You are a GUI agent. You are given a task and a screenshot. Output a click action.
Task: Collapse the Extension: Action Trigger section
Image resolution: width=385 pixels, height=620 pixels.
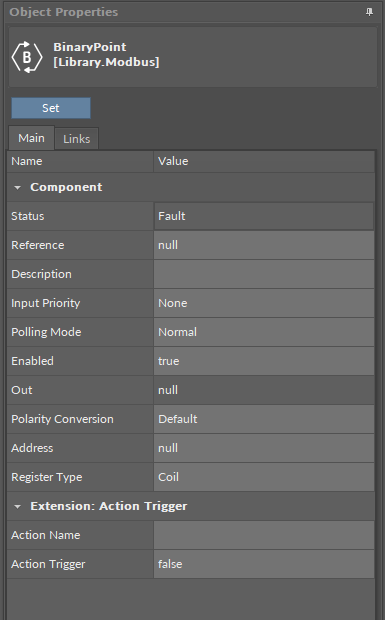pyautogui.click(x=17, y=507)
